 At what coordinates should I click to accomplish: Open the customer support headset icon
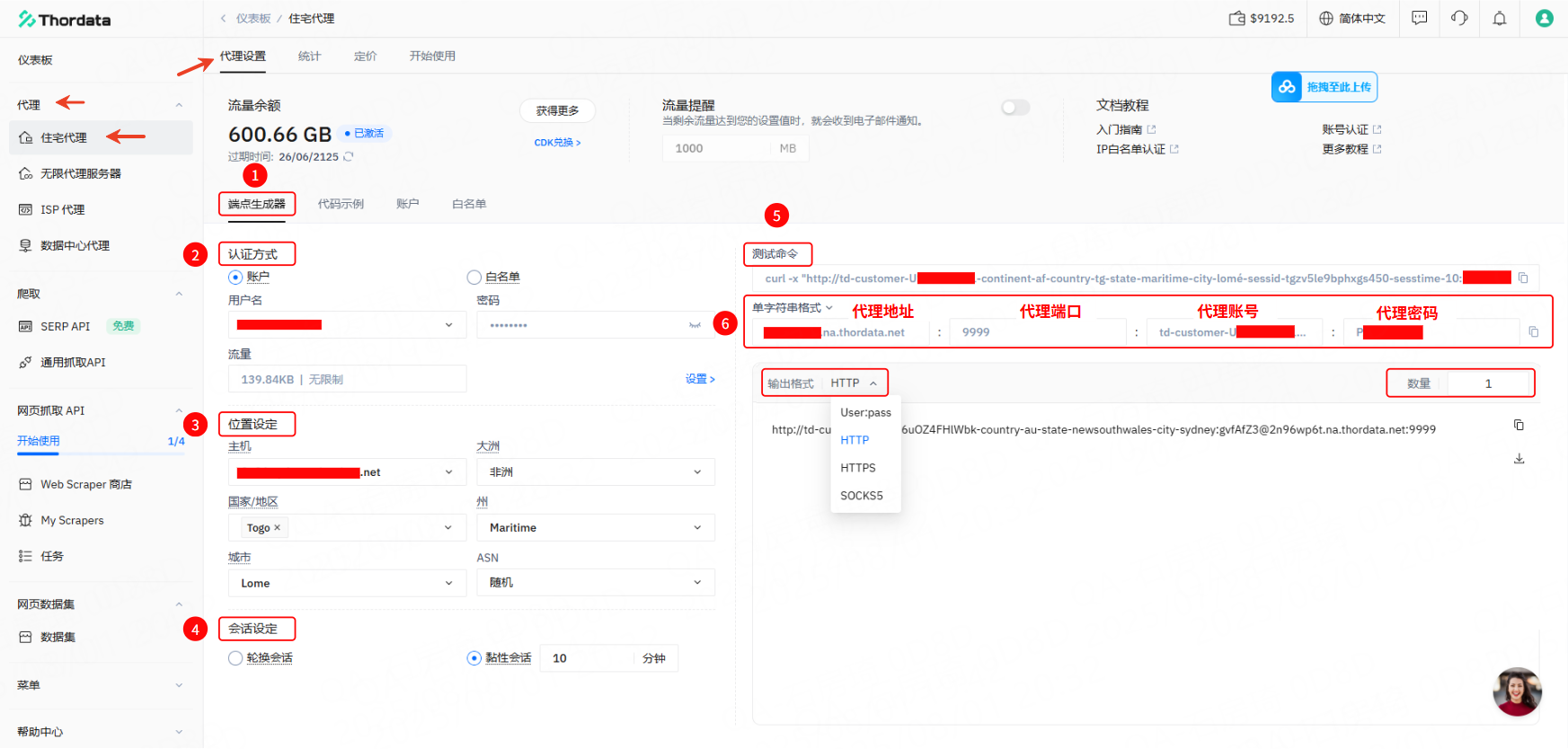tap(1459, 18)
